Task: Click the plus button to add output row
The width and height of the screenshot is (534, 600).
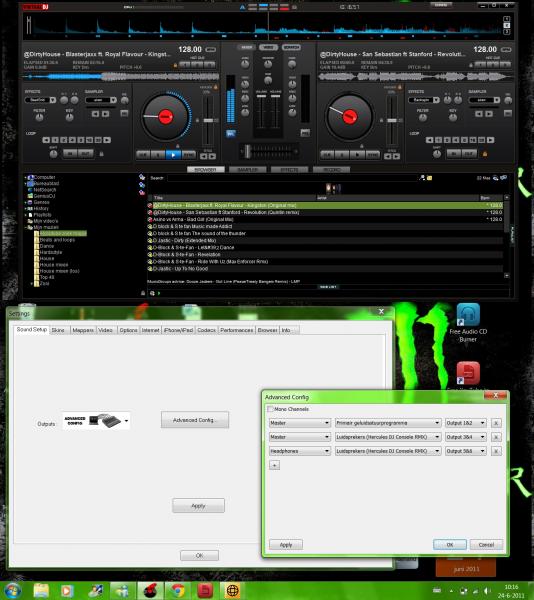Action: coord(274,465)
